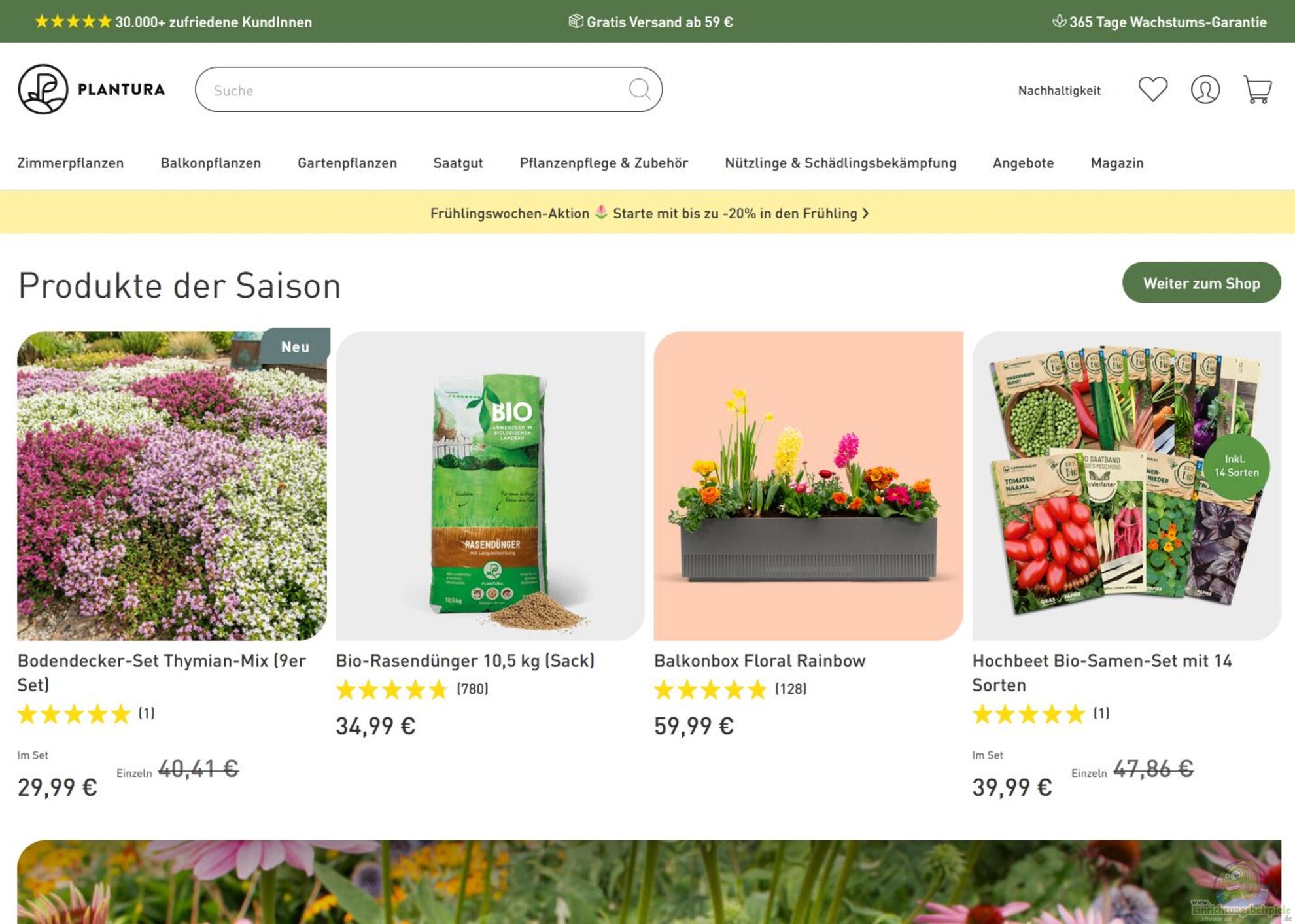This screenshot has height=924, width=1295.
Task: Open the wishlist heart icon
Action: point(1152,89)
